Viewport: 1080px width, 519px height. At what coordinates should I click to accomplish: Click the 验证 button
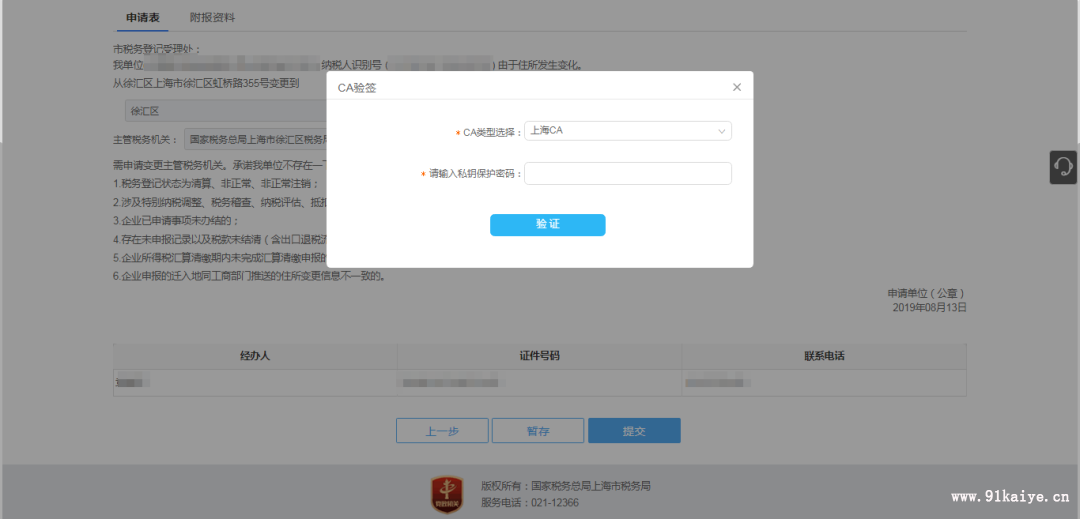(548, 225)
